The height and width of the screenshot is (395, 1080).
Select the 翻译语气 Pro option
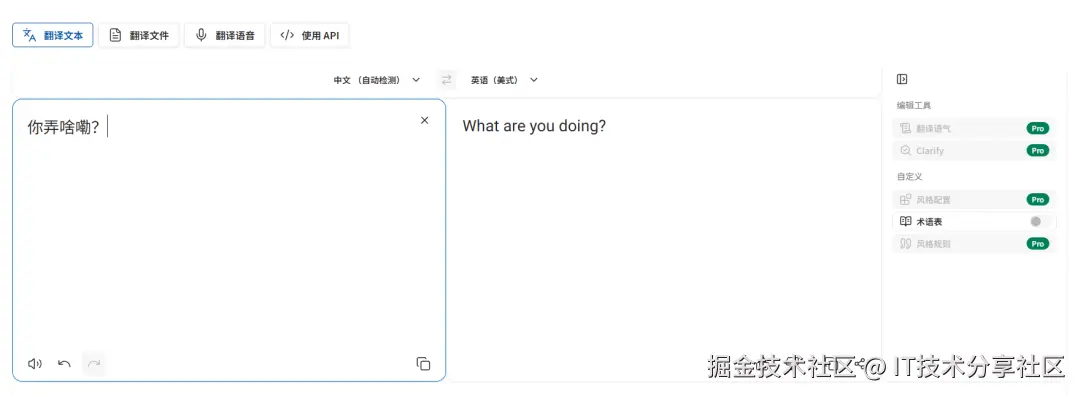coord(974,128)
